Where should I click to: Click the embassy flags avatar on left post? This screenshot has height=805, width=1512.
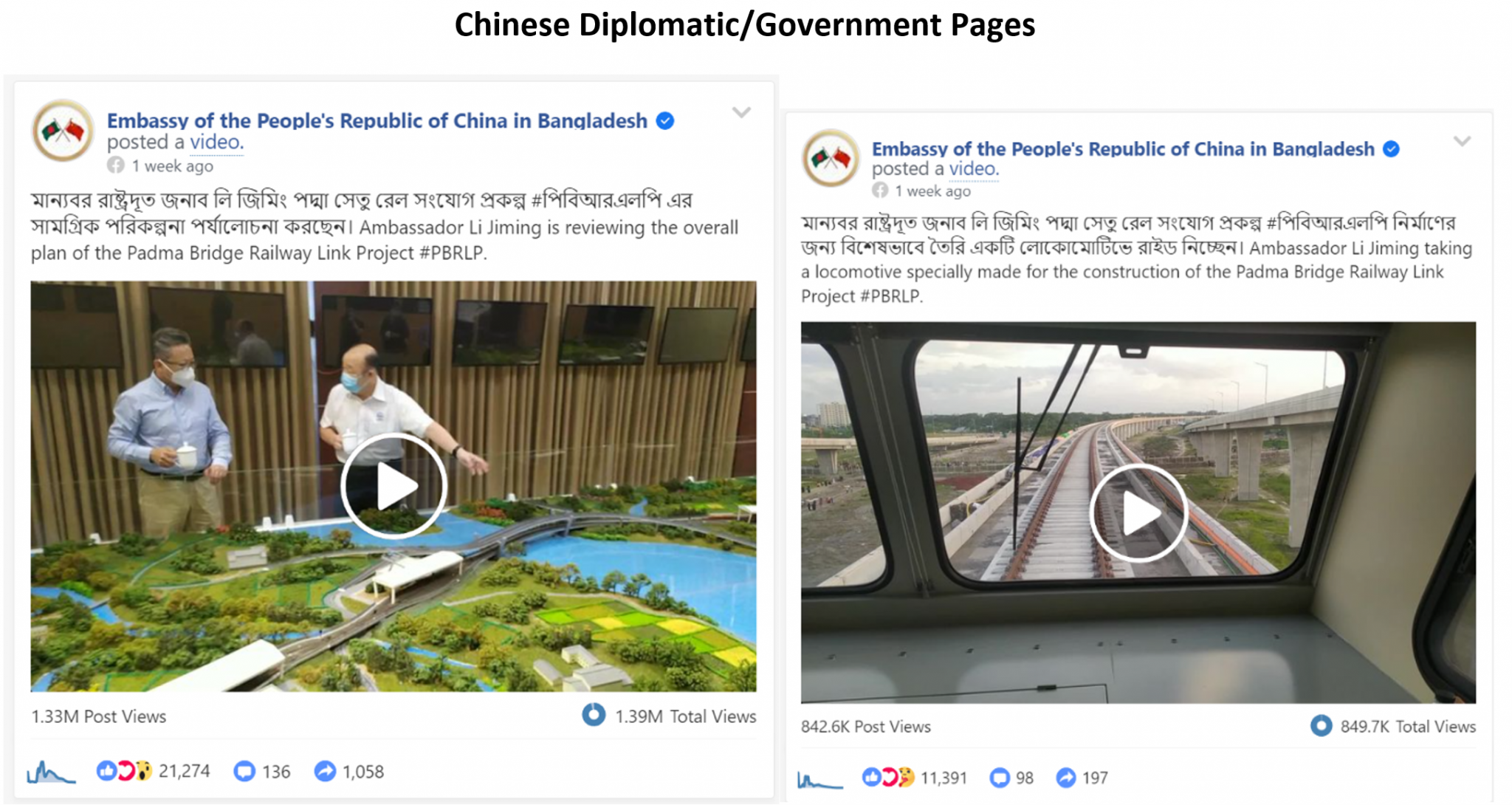tap(63, 131)
